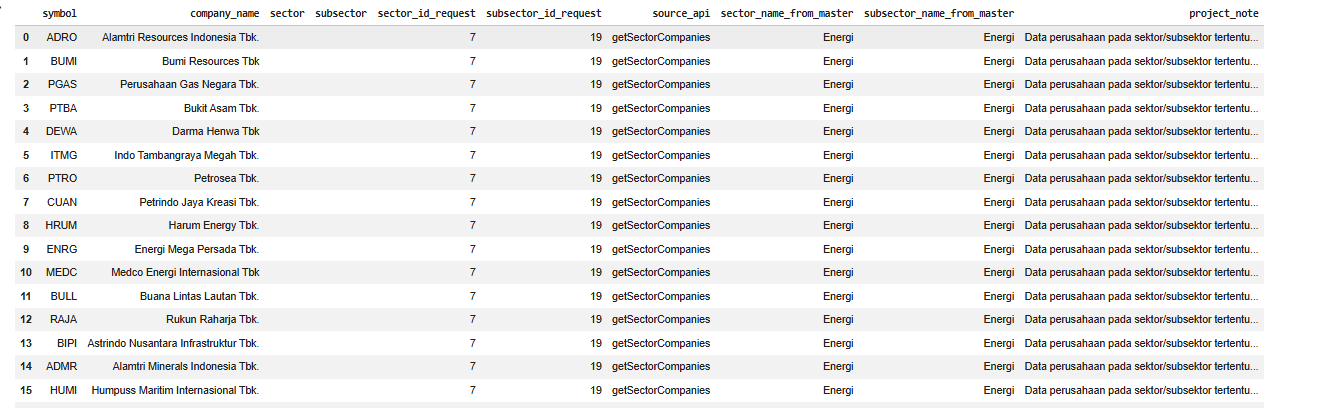Click the source_api column header
This screenshot has height=408, width=1339.
point(681,14)
